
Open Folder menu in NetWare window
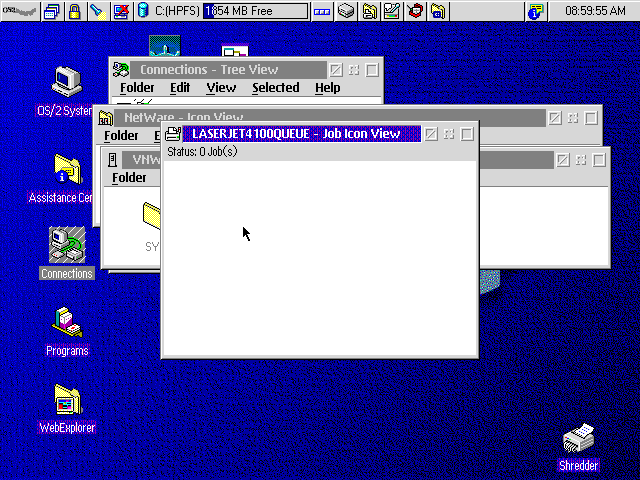[x=121, y=136]
